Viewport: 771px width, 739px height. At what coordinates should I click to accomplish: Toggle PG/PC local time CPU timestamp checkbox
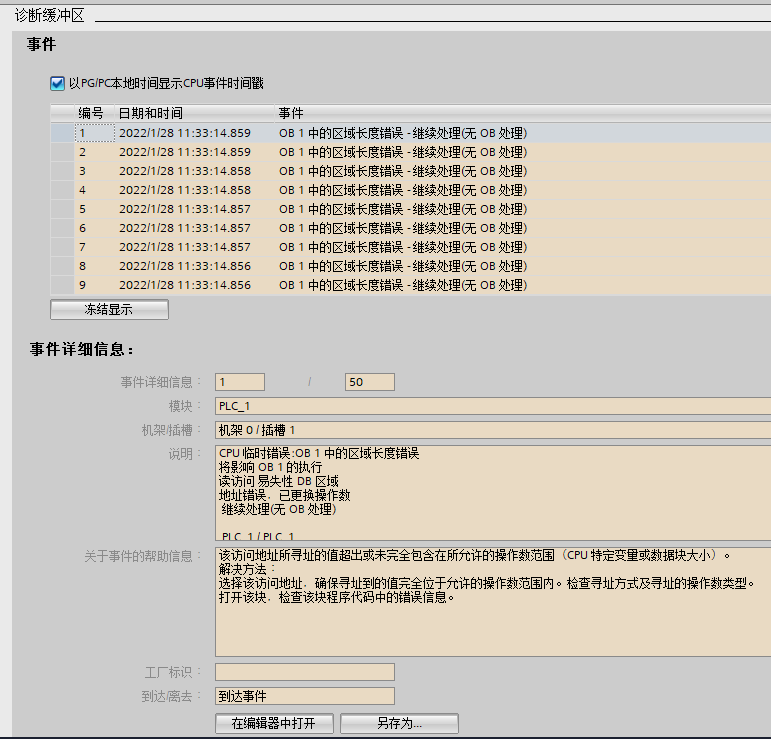pos(57,84)
